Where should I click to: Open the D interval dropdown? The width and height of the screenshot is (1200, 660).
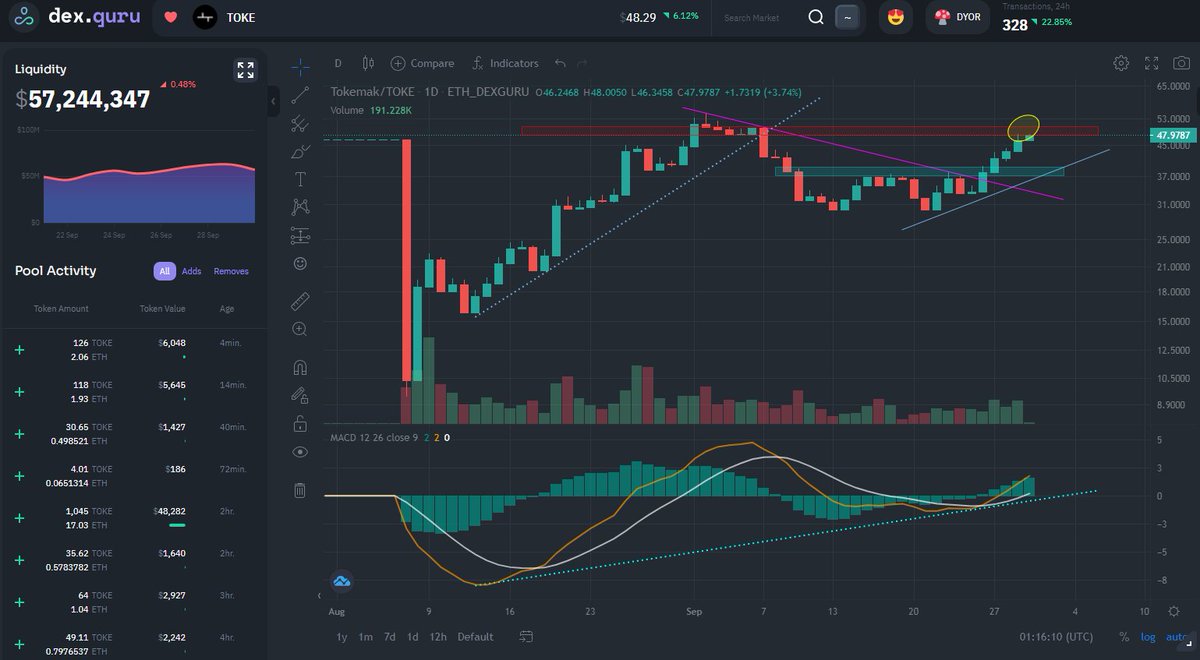coord(338,63)
